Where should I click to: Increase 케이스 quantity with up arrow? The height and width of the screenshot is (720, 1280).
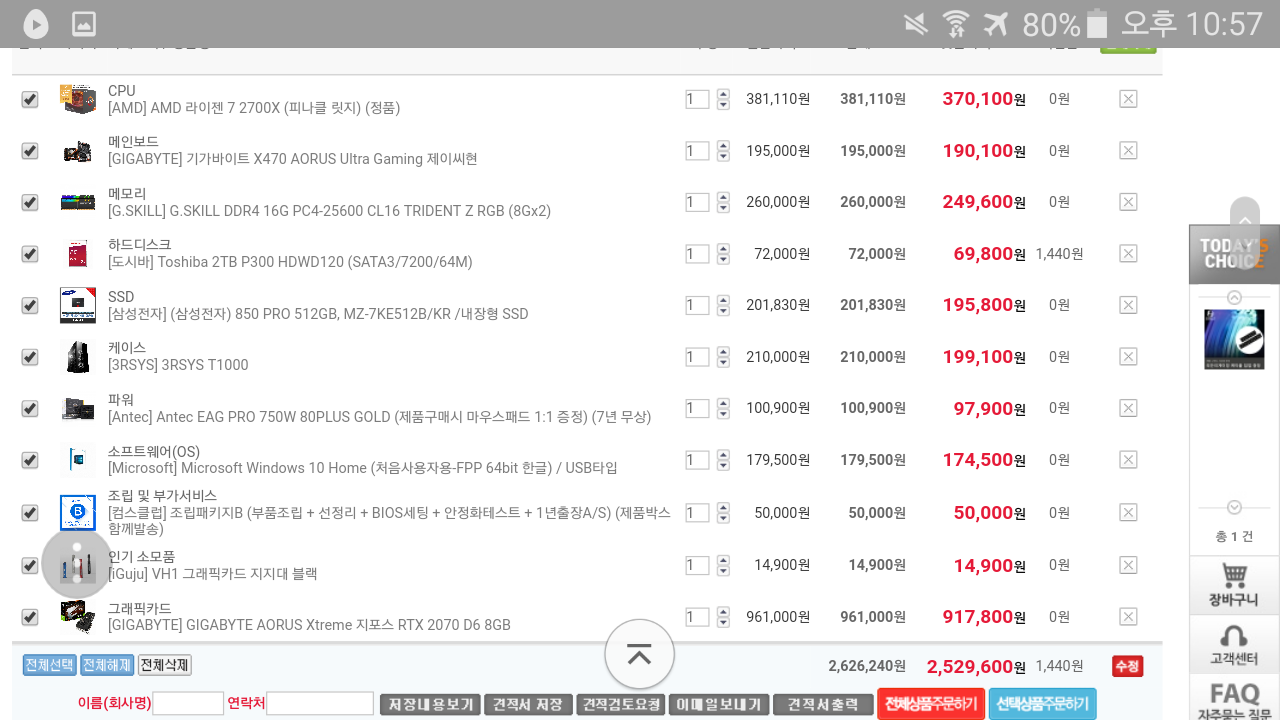[723, 352]
